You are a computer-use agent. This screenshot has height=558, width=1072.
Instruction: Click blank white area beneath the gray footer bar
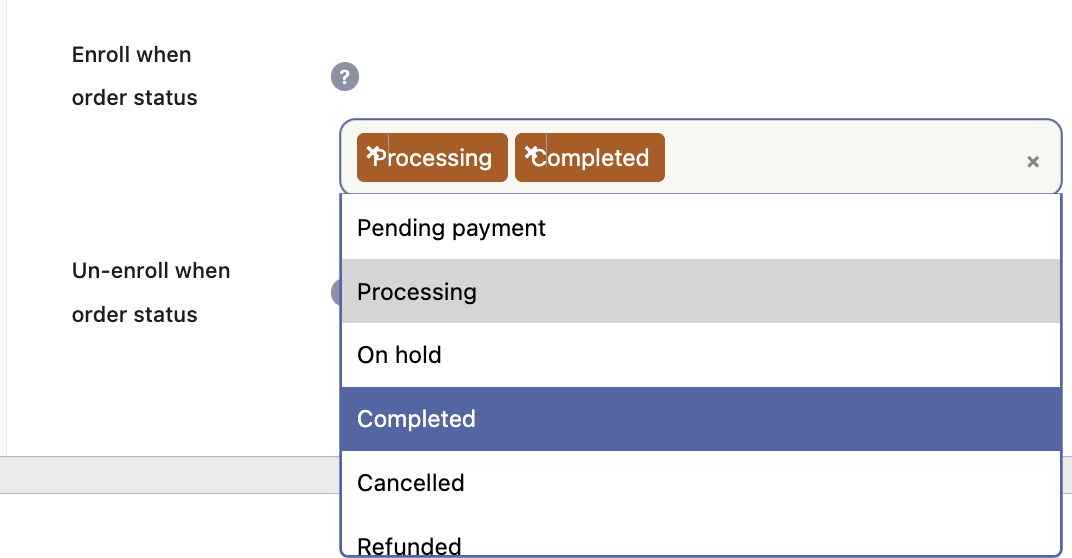(x=170, y=526)
